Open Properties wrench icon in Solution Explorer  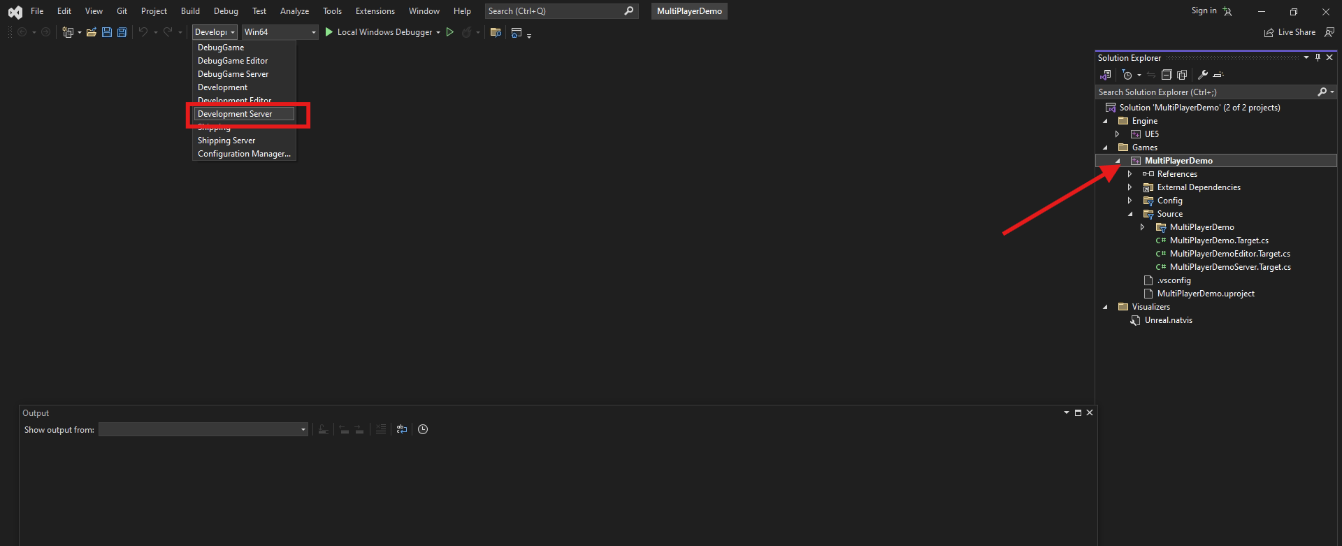[1203, 75]
